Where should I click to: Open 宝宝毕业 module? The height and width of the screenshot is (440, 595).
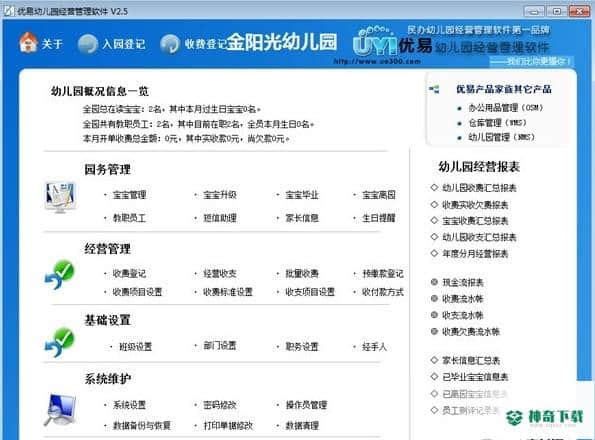302,195
